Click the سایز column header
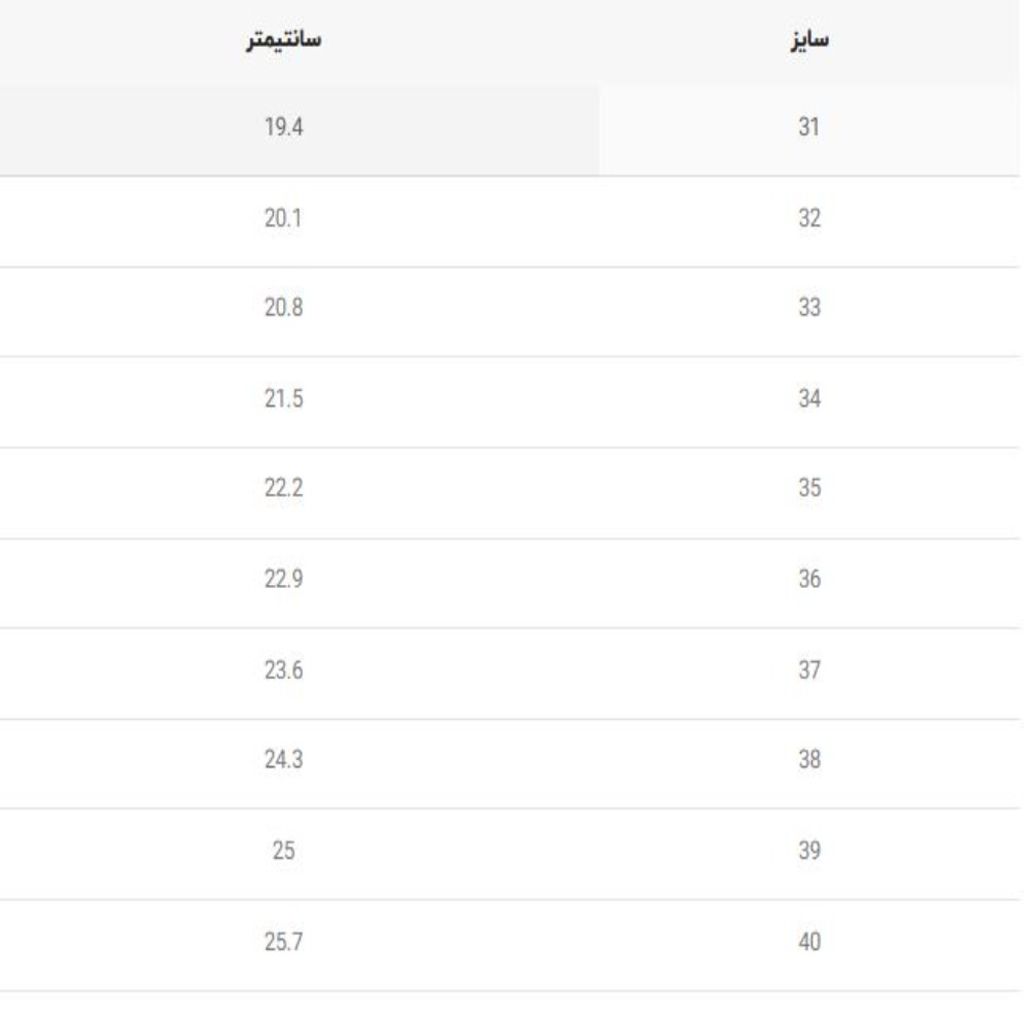 click(x=809, y=40)
